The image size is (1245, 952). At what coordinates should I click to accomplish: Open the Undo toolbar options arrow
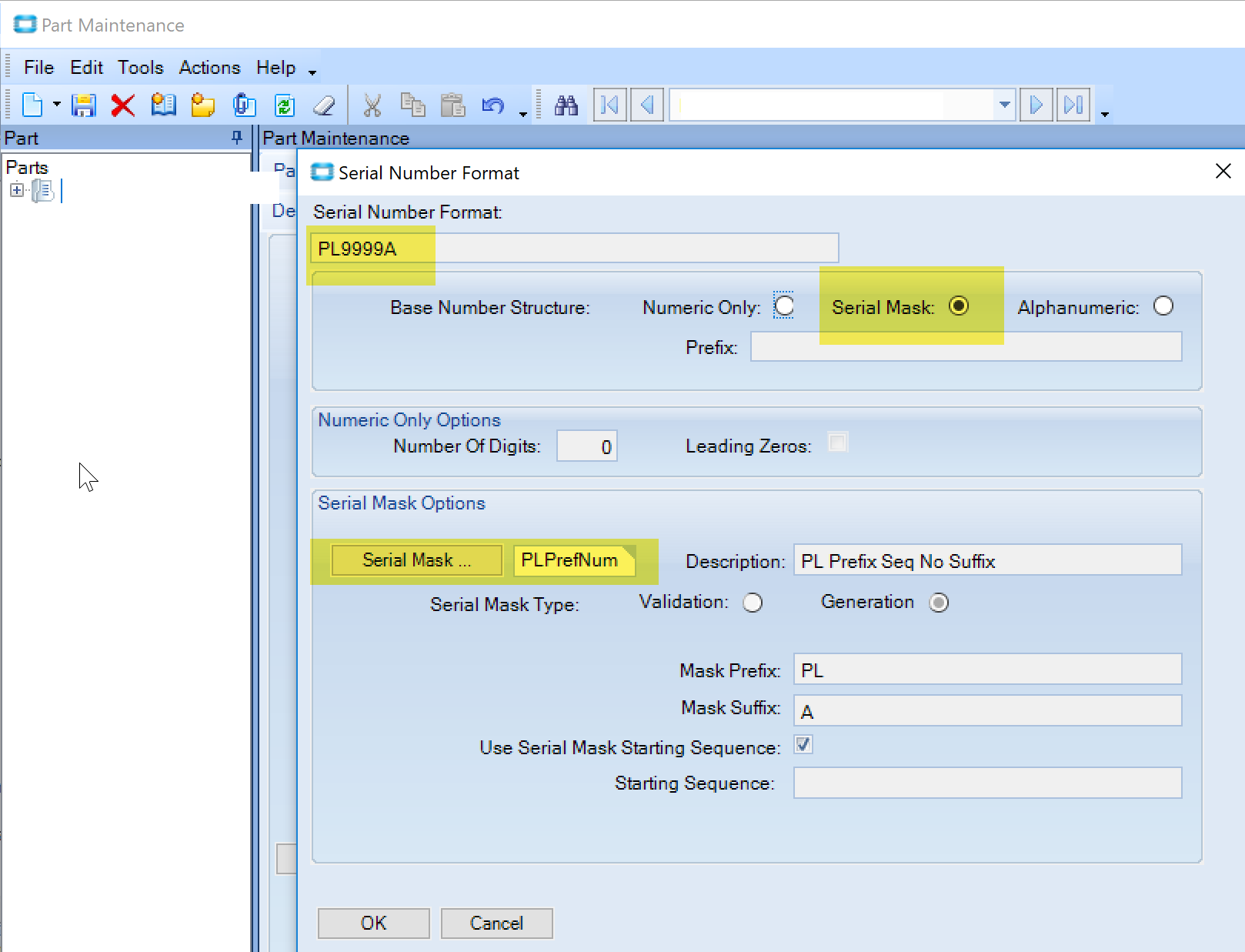pyautogui.click(x=523, y=113)
